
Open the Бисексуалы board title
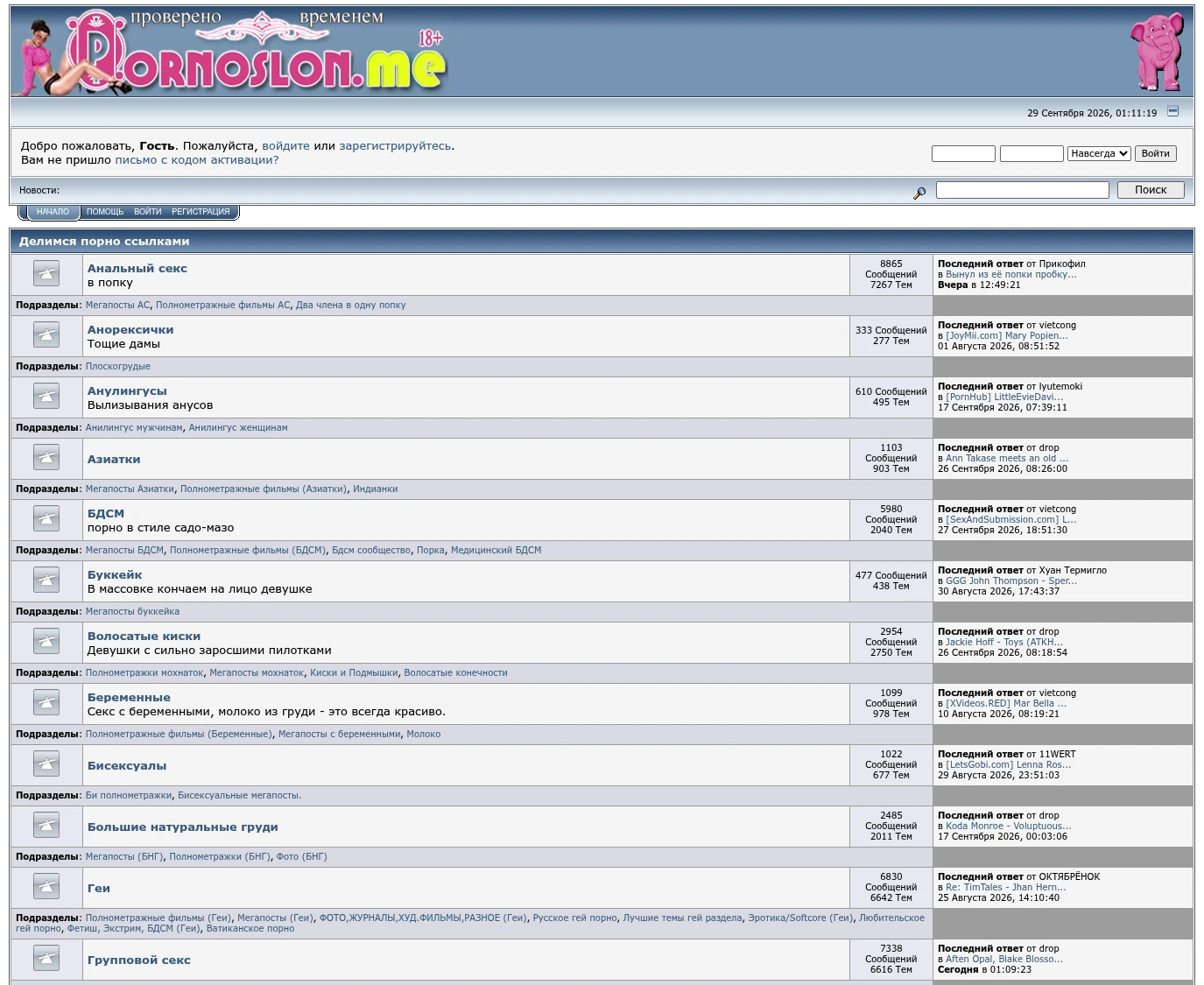click(127, 766)
